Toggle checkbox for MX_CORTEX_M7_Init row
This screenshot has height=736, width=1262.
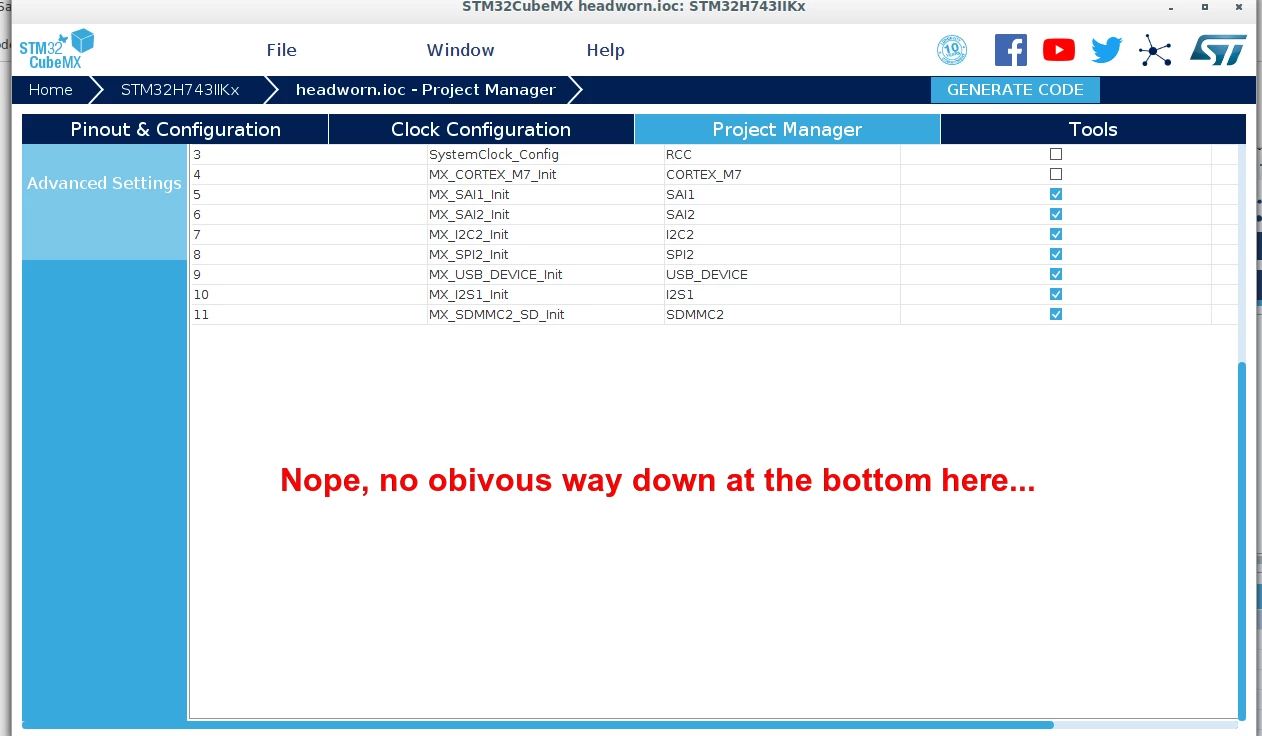click(1056, 174)
